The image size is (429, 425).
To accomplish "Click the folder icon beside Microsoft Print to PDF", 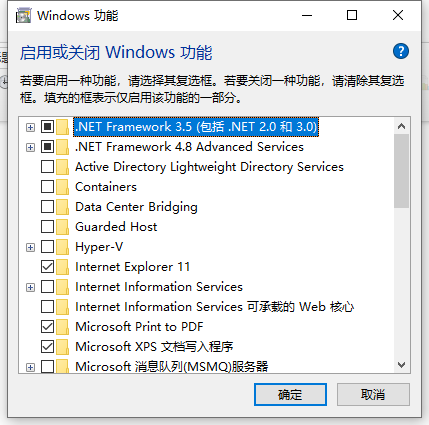I will coord(62,327).
